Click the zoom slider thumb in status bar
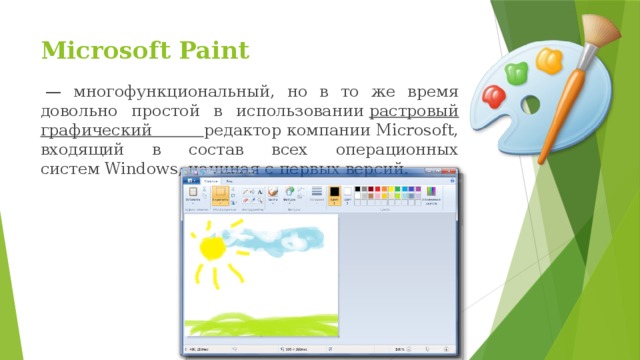 (x=427, y=349)
